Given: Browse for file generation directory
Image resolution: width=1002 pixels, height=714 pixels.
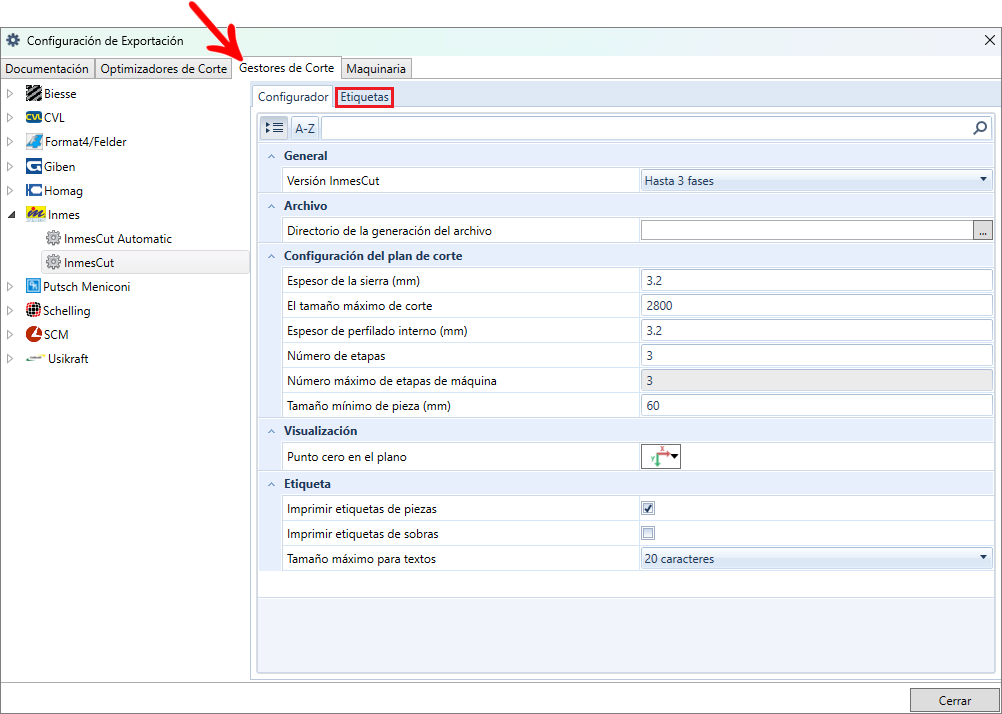Looking at the screenshot, I should [x=983, y=231].
